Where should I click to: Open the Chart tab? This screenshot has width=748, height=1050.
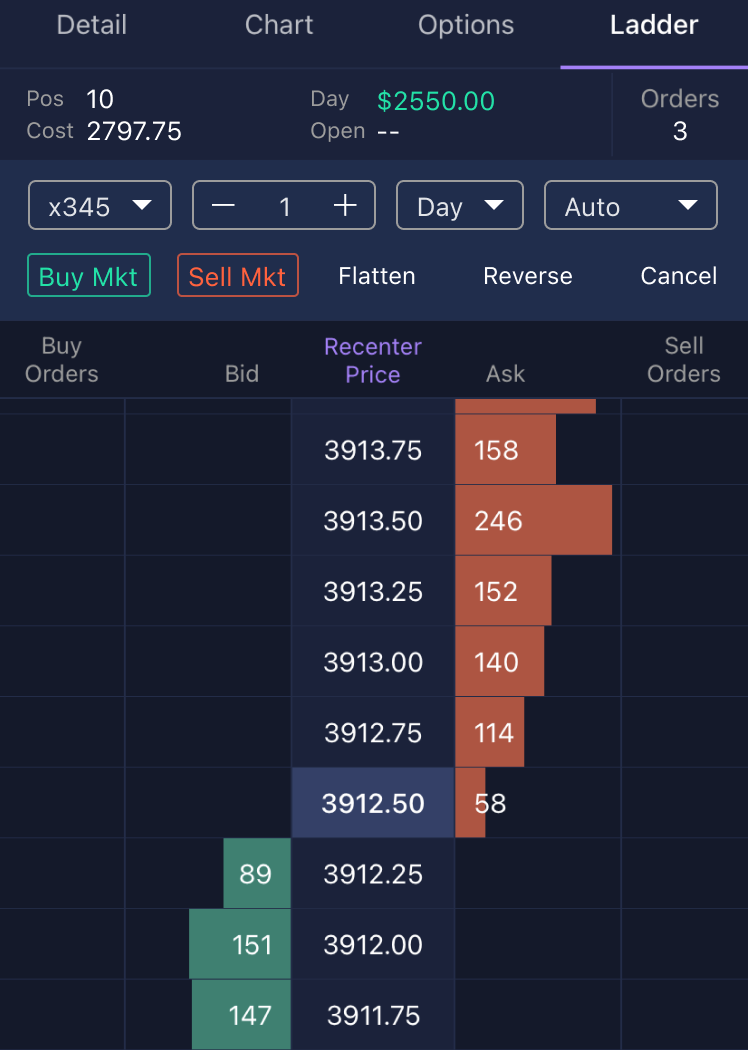point(279,26)
